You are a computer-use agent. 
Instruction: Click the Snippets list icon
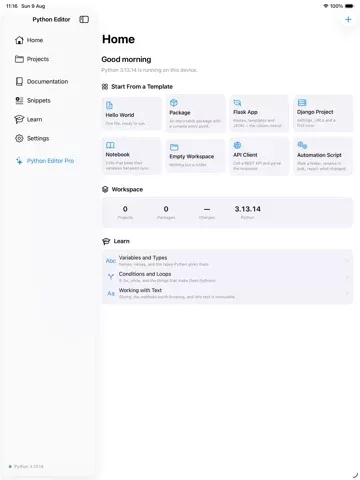coord(19,100)
